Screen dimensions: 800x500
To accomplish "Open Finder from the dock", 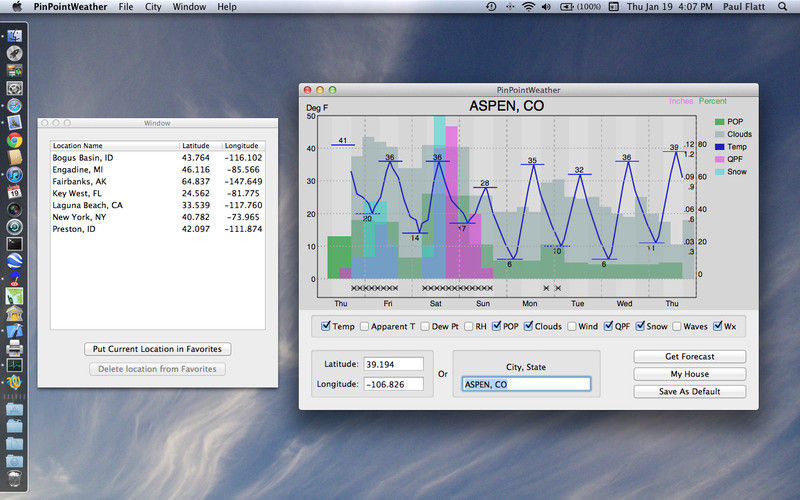I will pos(14,36).
